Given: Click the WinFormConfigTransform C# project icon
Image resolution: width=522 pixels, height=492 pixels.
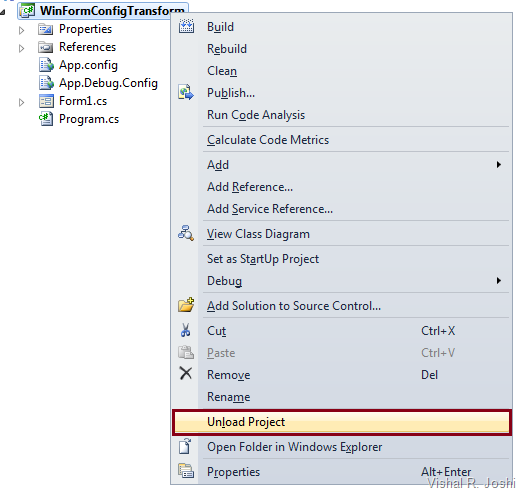Looking at the screenshot, I should [x=27, y=10].
